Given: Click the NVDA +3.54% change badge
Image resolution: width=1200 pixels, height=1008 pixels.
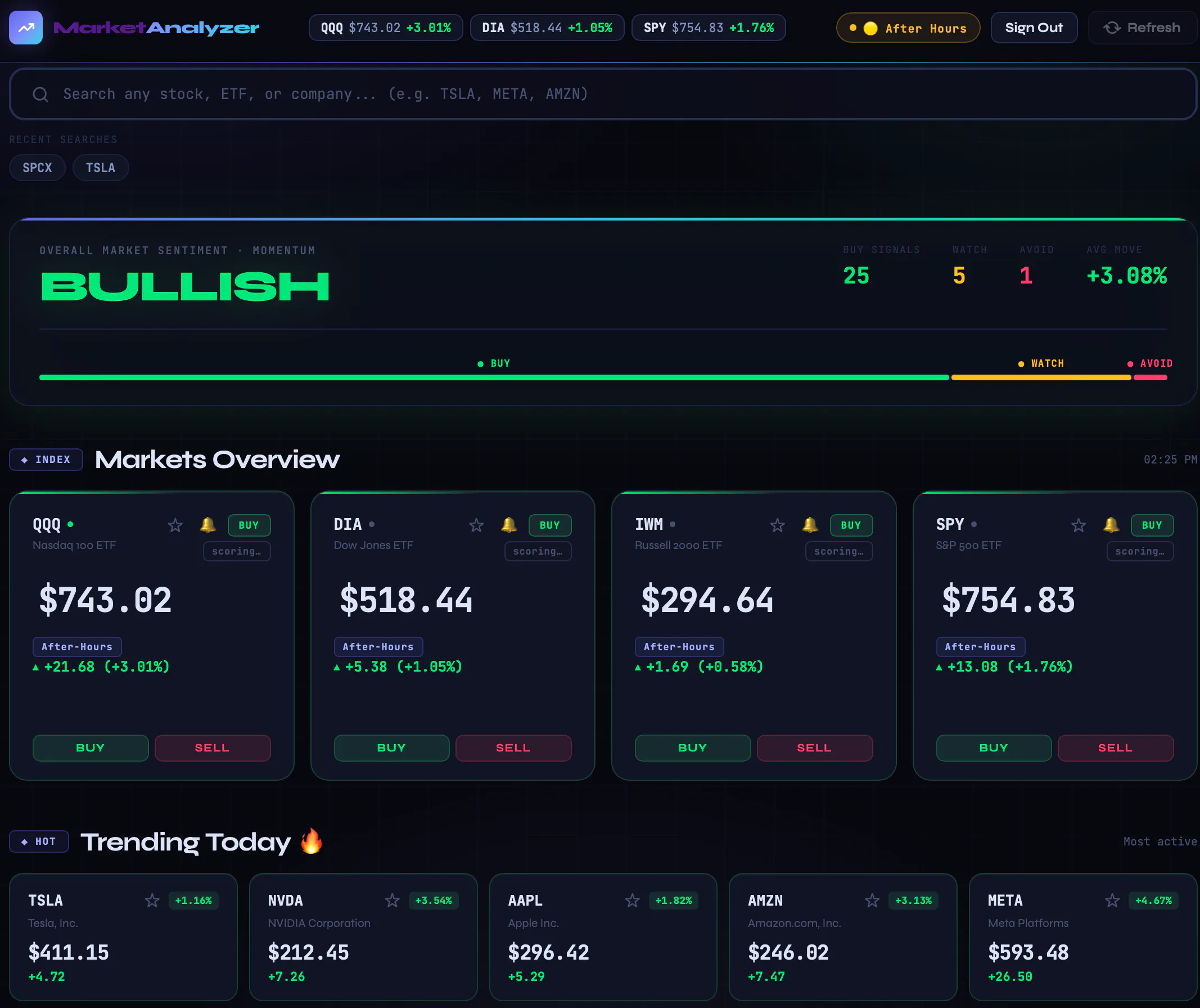Looking at the screenshot, I should 434,901.
